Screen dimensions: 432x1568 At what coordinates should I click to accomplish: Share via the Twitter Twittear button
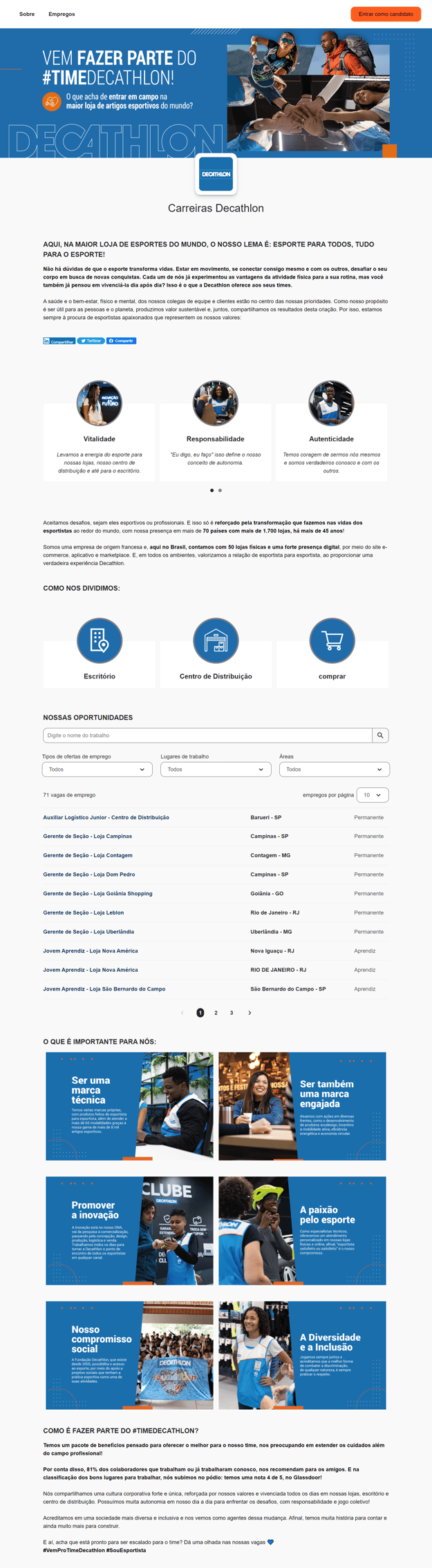(x=91, y=341)
